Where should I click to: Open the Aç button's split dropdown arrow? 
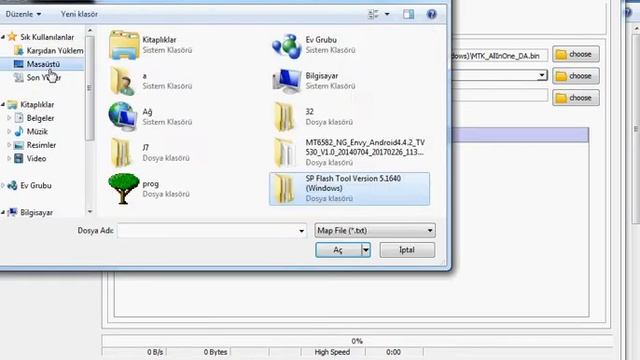[366, 250]
